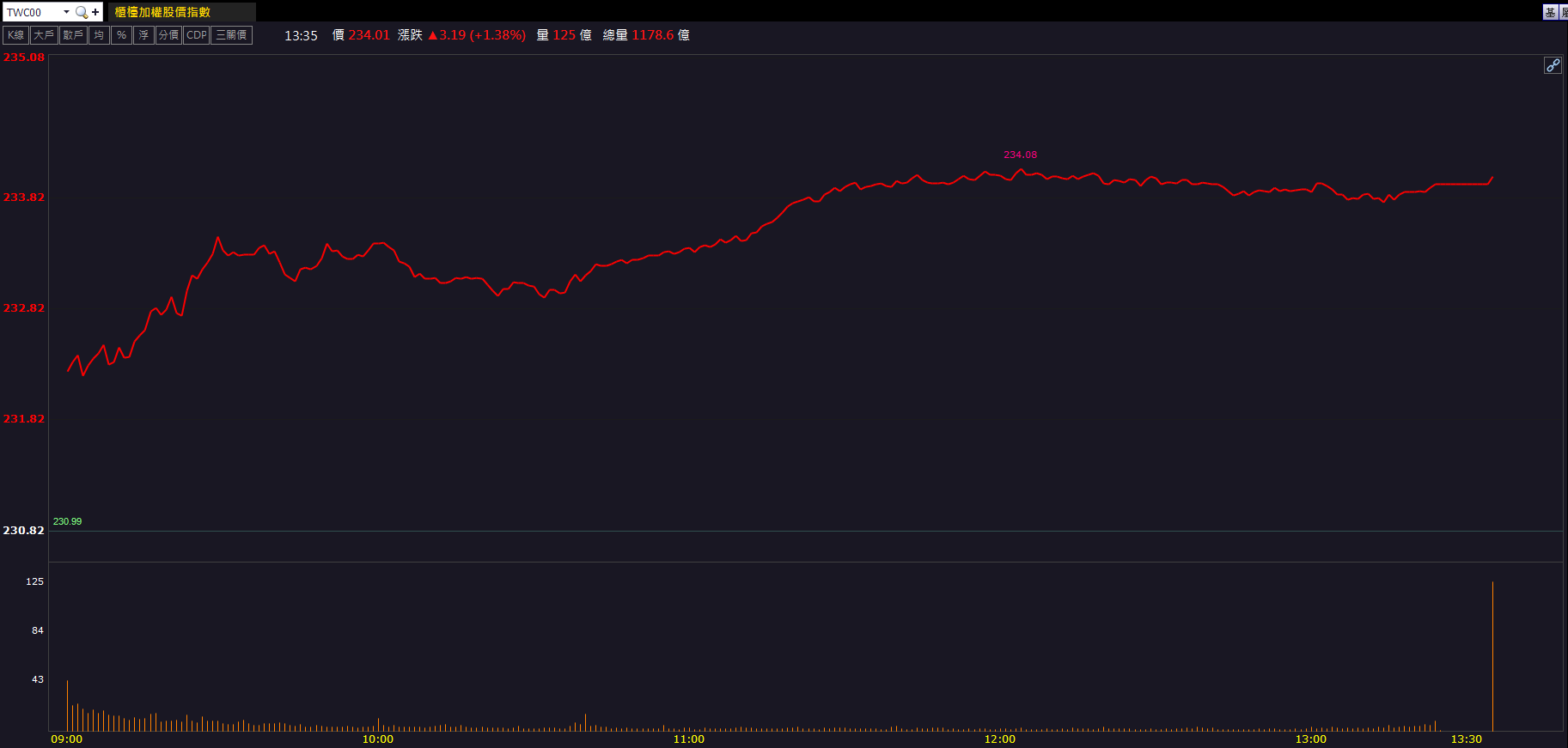Screen dimensions: 1568x748
Task: Open the TWC00 symbol dropdown arrow
Action: click(66, 12)
